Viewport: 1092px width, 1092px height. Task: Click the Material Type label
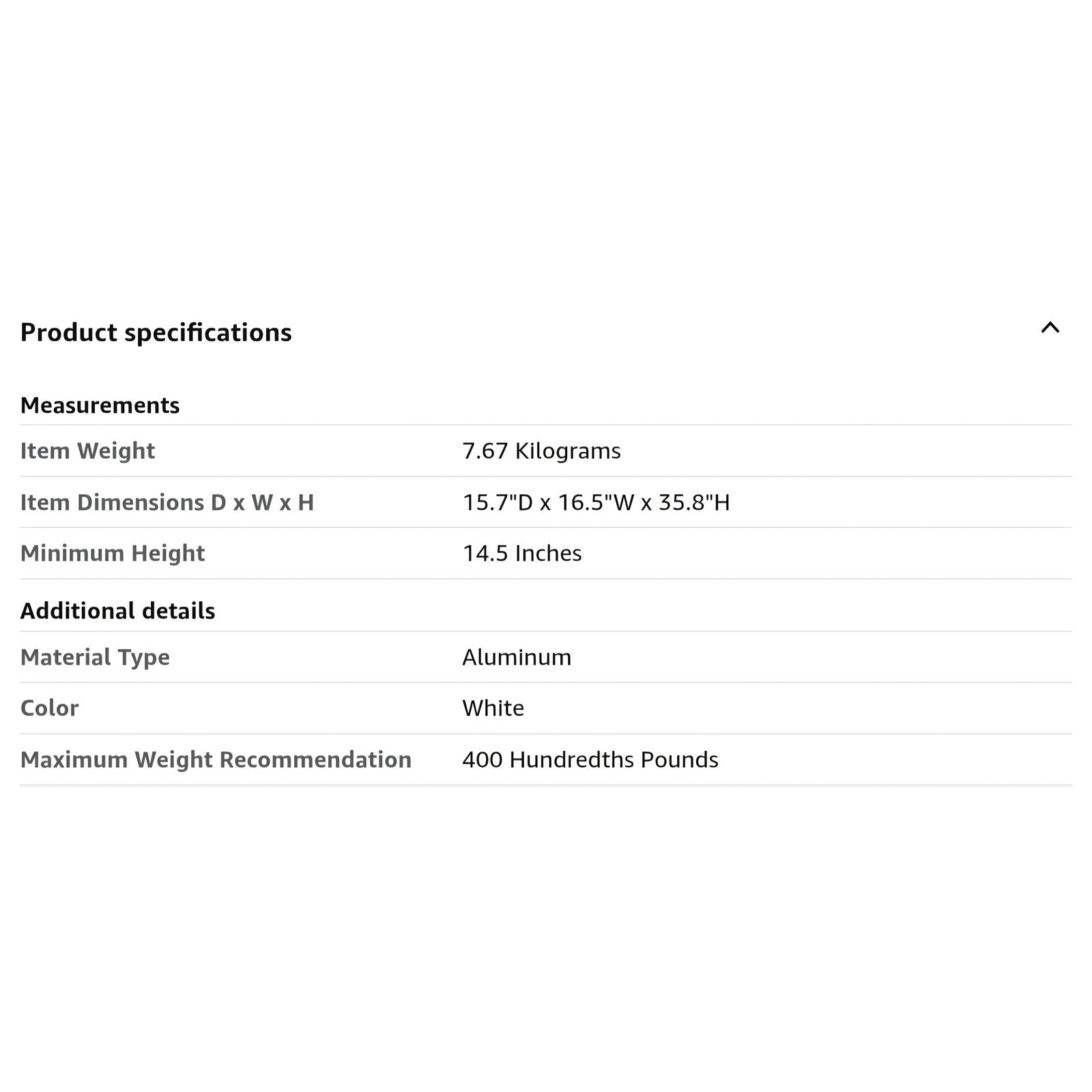(95, 657)
